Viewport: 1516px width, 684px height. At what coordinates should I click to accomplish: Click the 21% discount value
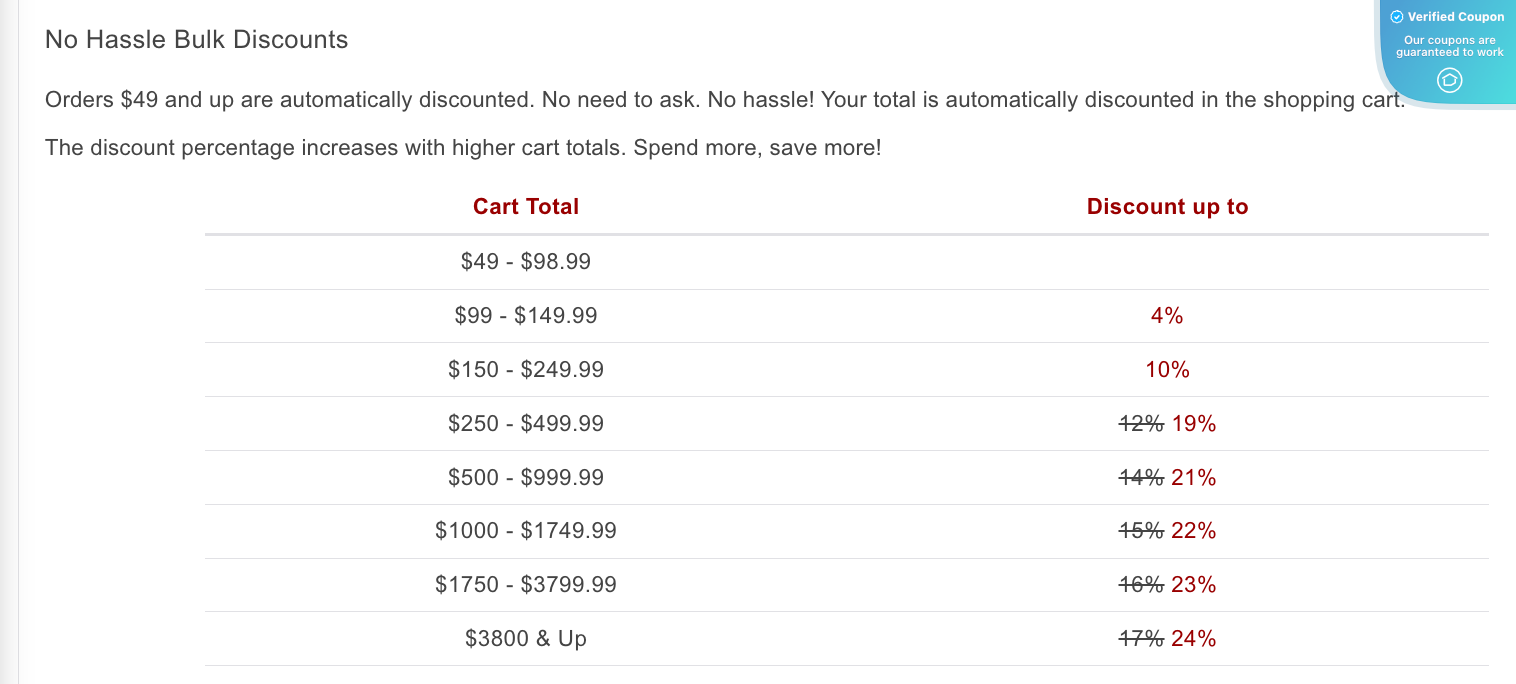pos(1195,477)
